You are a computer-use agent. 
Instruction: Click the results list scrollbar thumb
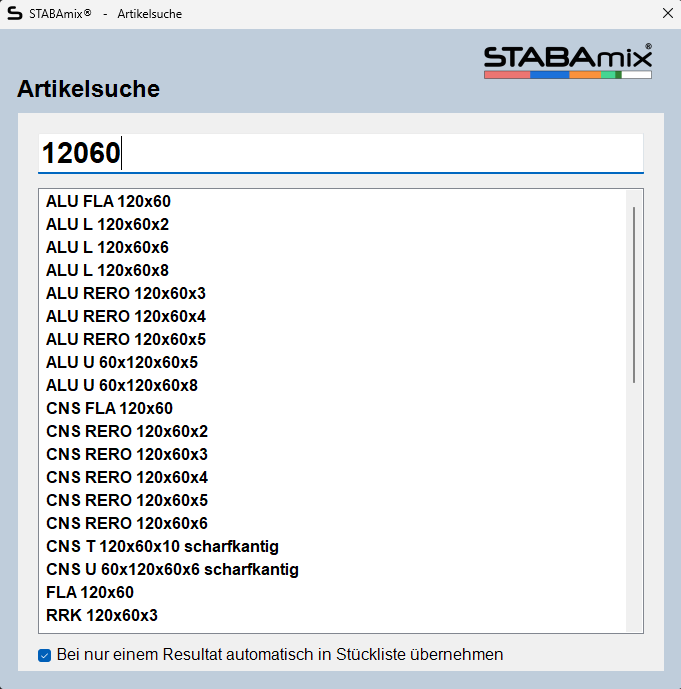pos(634,295)
